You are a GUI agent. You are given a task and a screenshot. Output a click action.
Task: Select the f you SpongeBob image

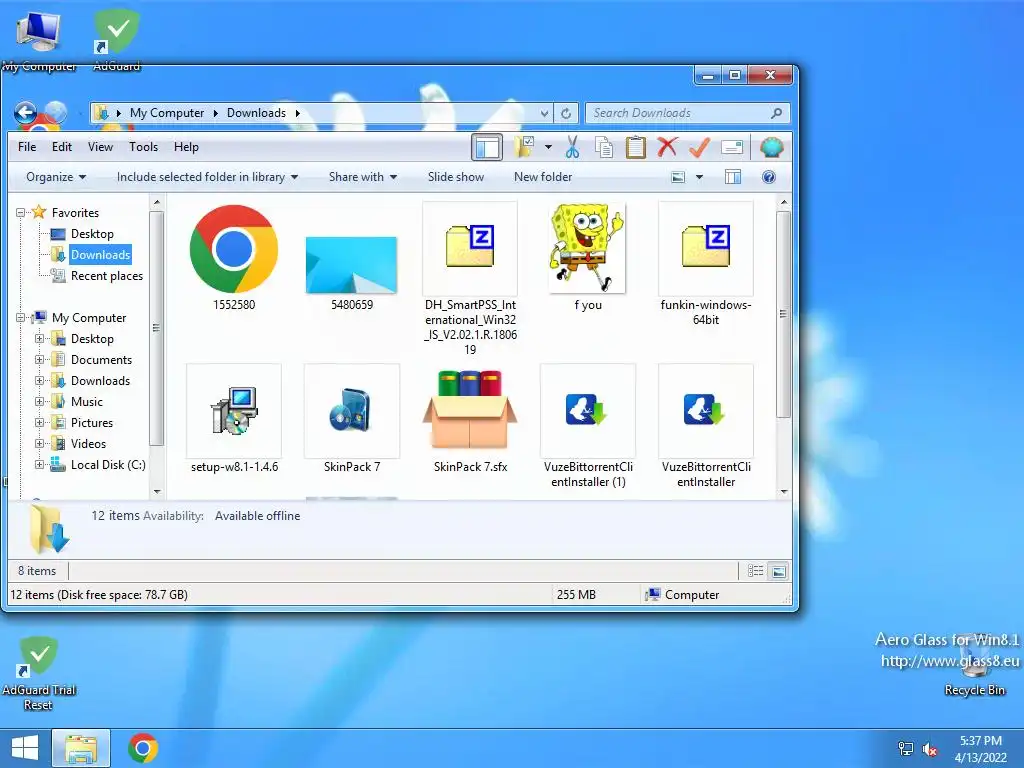coord(588,258)
